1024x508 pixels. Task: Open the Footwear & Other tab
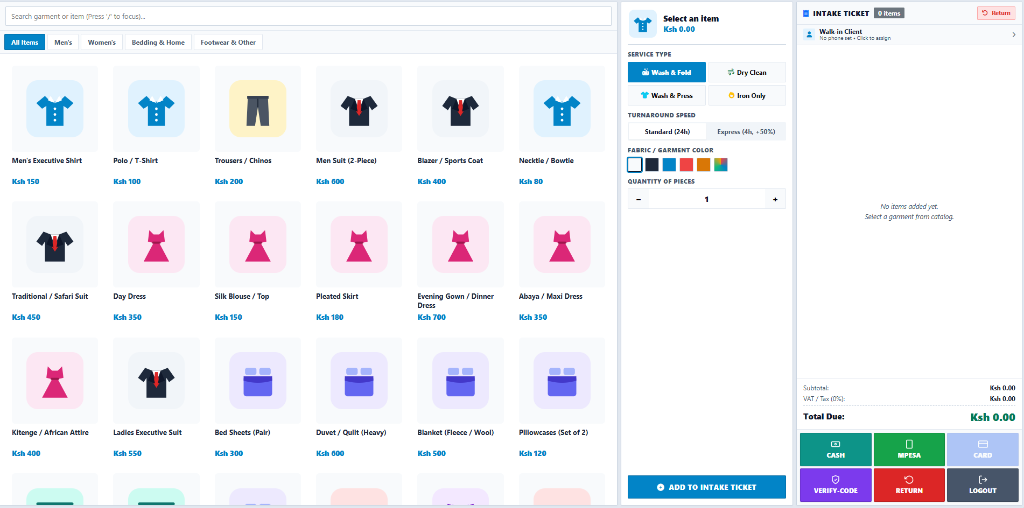tap(229, 42)
